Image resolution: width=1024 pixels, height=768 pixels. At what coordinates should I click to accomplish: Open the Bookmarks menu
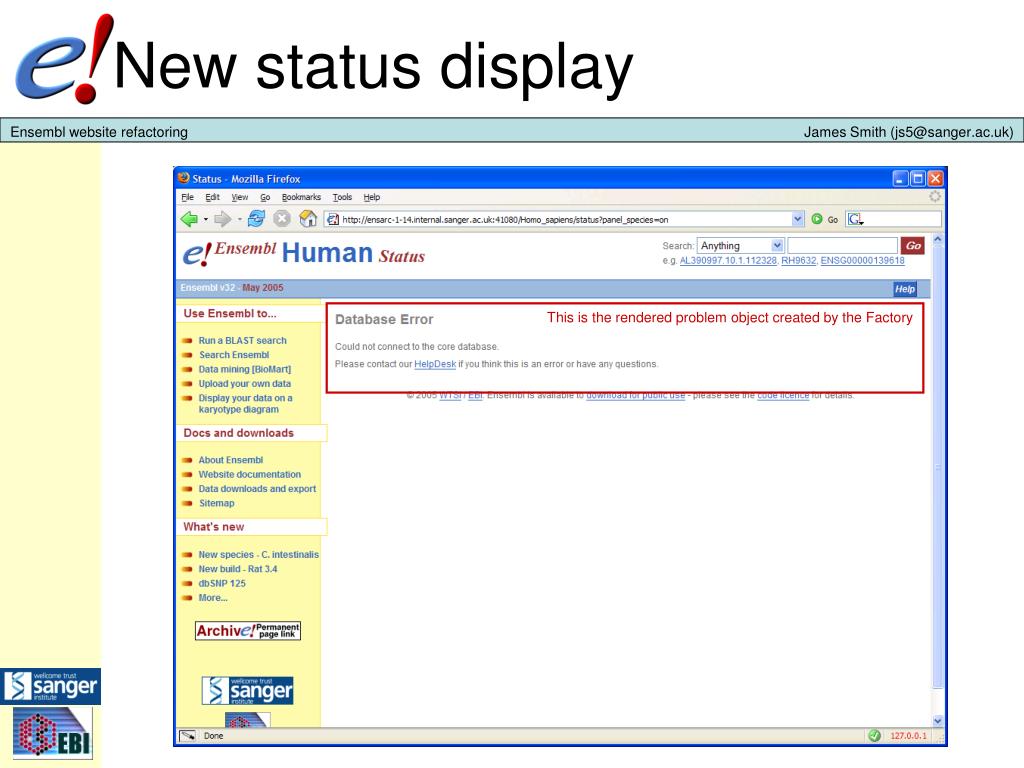point(301,197)
